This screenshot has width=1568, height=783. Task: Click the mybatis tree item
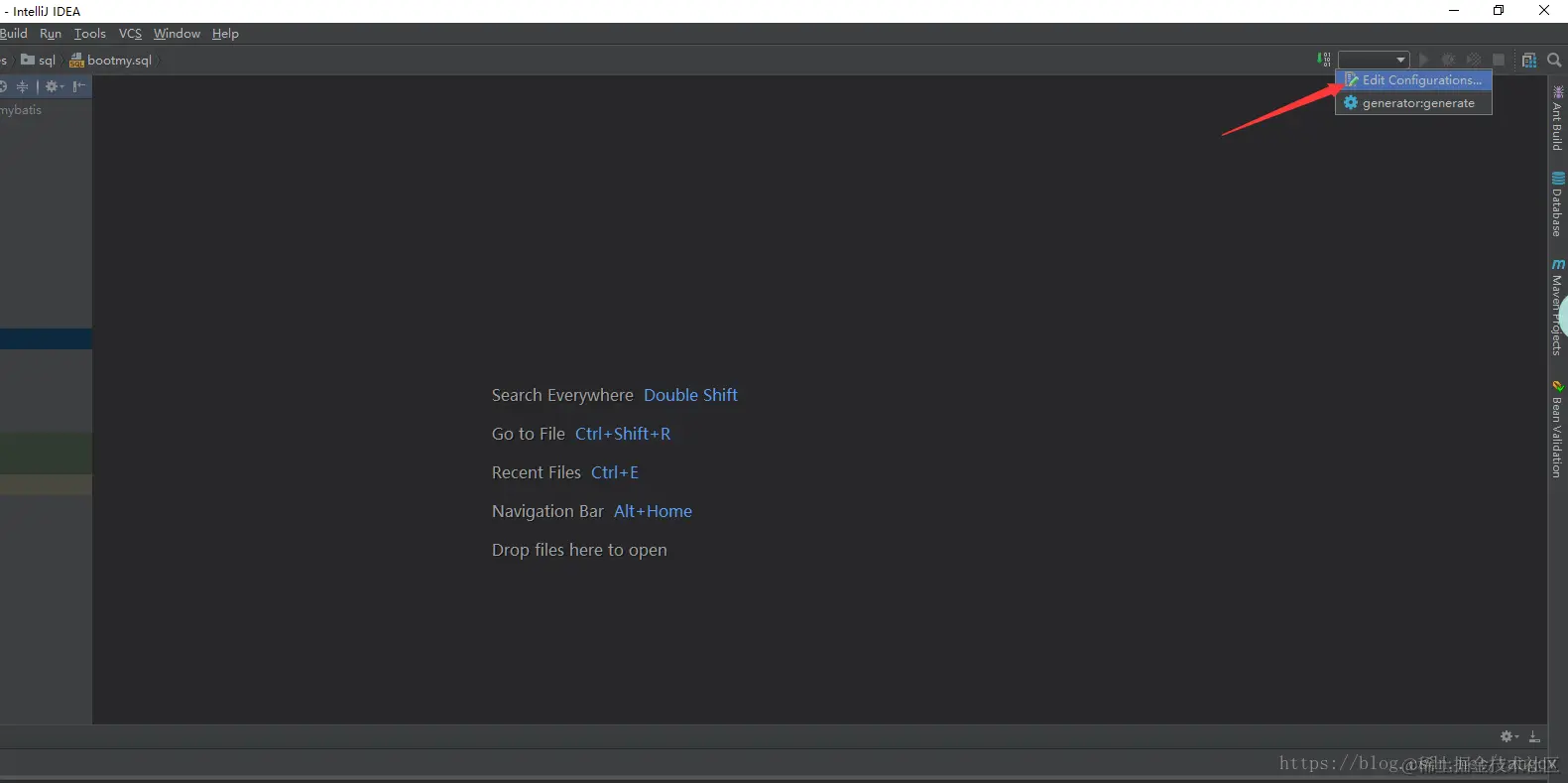[x=21, y=110]
